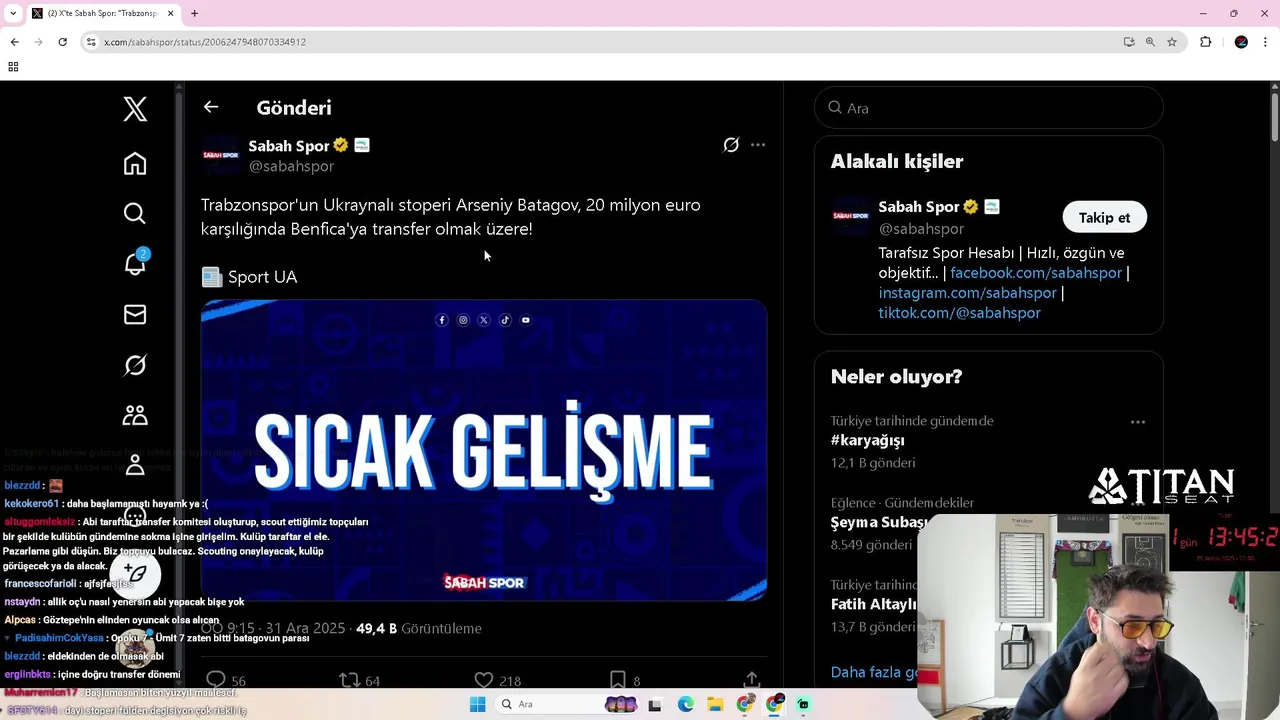Click Daha fazla göster link

pos(874,672)
